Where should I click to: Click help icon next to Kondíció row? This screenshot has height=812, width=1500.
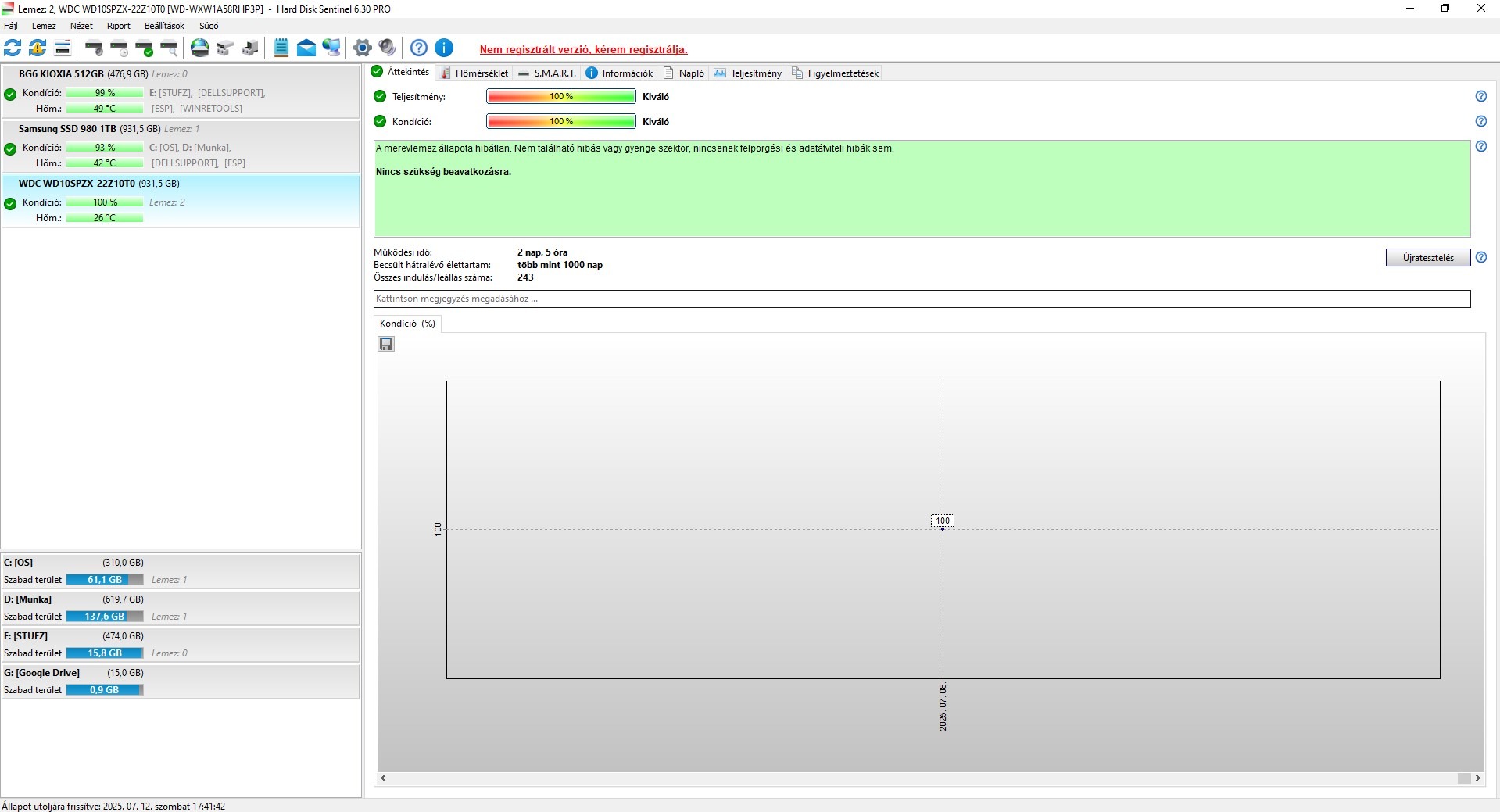[x=1481, y=121]
